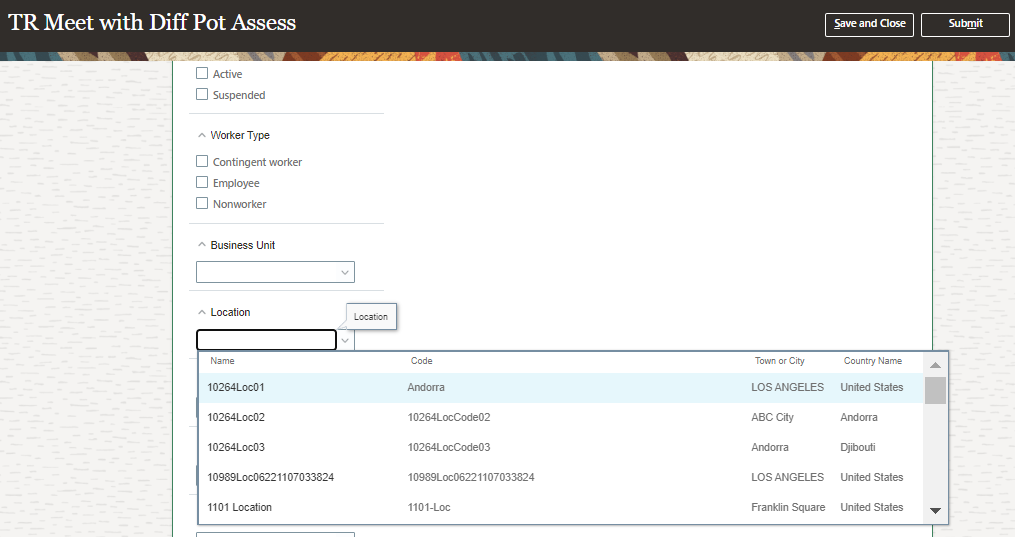Tick the Contingent worker checkbox
The height and width of the screenshot is (537, 1015).
coord(202,161)
